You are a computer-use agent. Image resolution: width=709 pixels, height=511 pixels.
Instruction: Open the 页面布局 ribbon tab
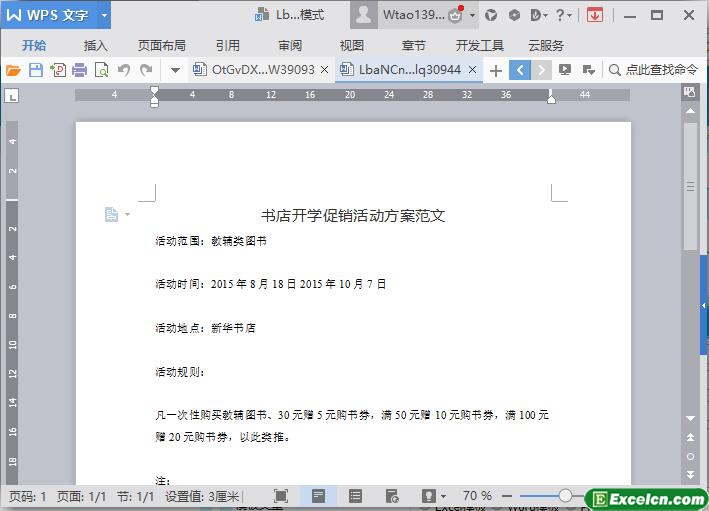point(161,45)
